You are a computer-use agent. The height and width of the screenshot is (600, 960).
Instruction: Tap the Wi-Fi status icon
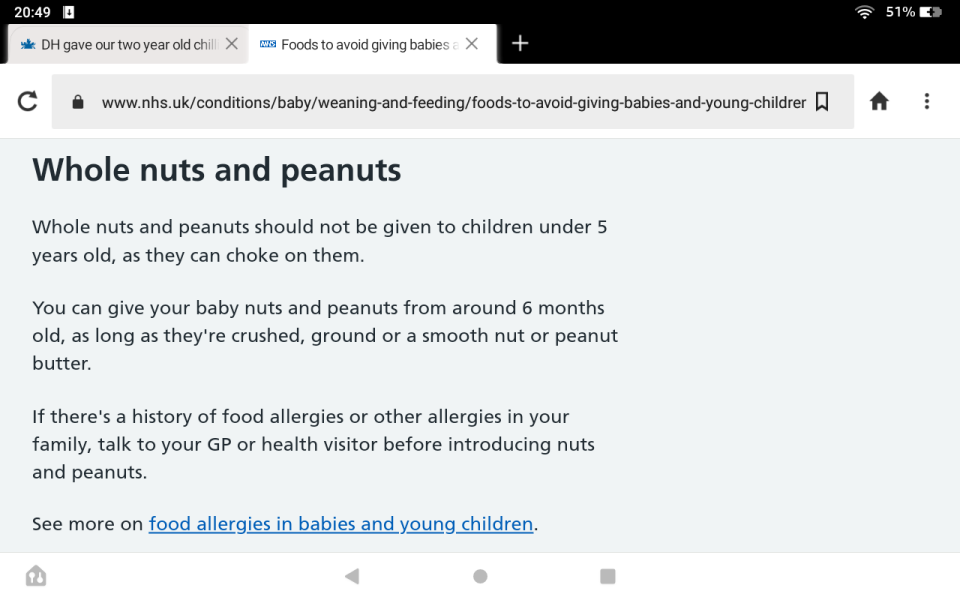[864, 12]
